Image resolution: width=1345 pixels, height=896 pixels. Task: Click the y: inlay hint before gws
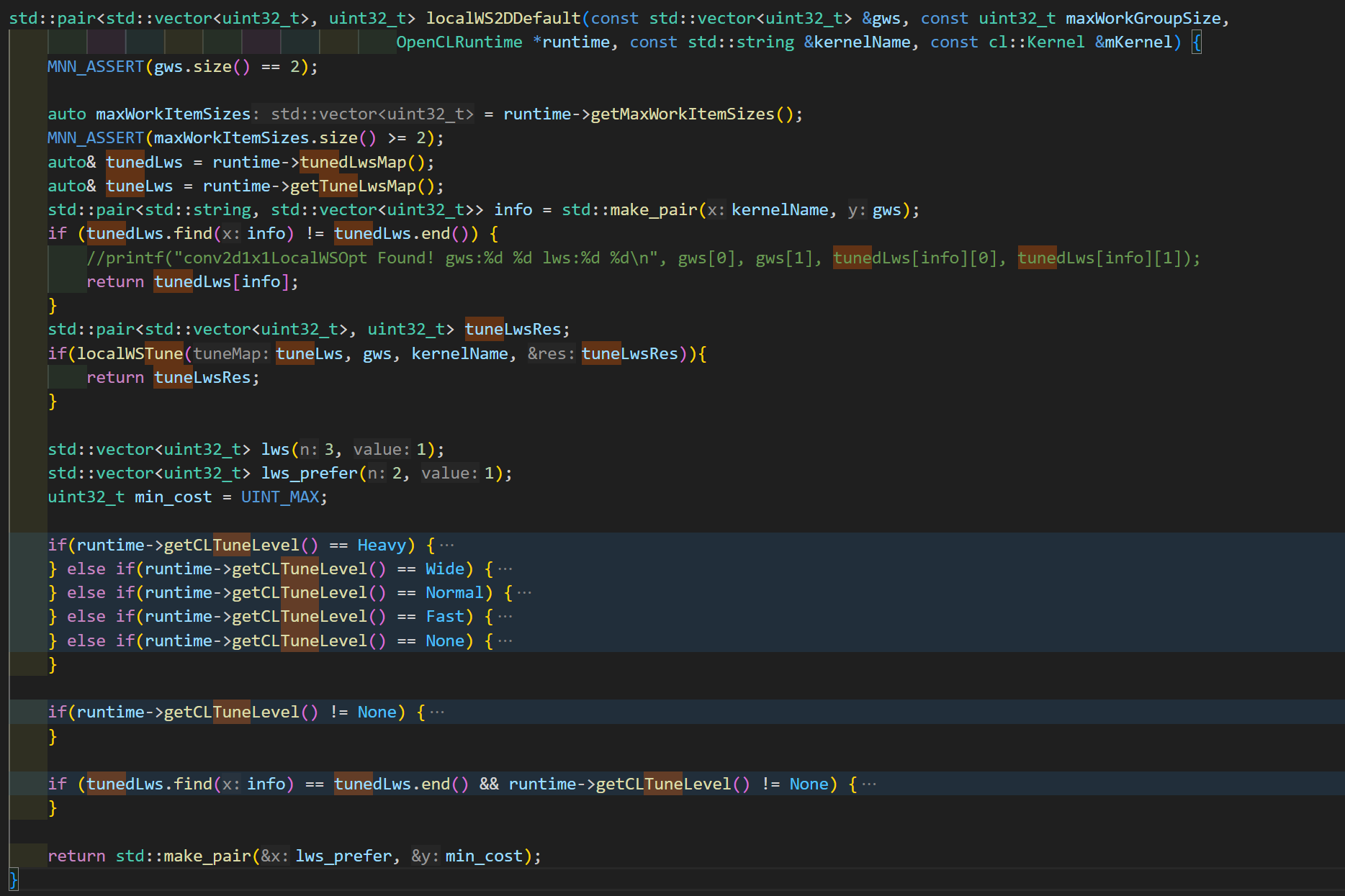(x=857, y=209)
